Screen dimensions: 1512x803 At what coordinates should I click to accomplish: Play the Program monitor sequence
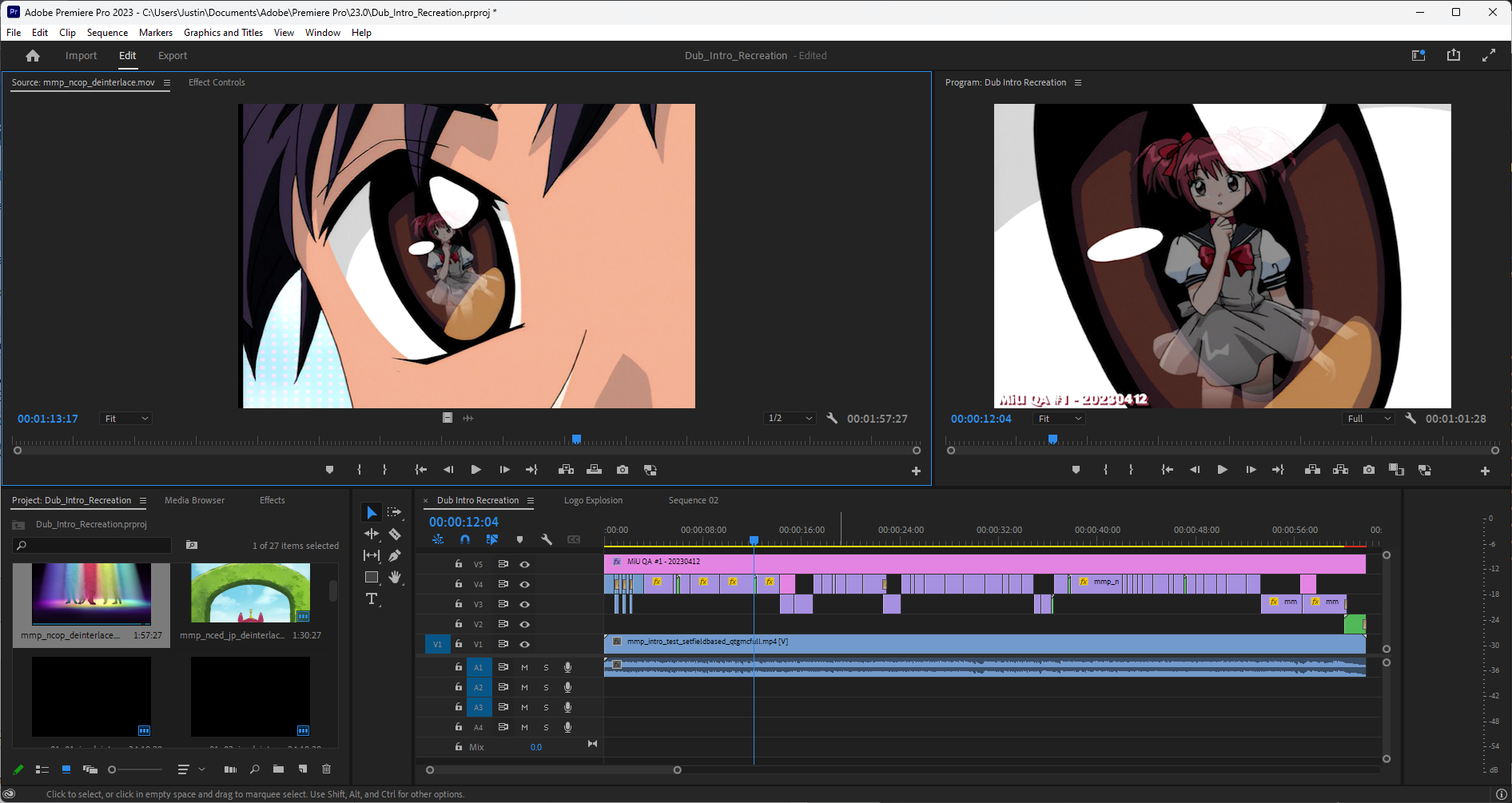point(1222,470)
